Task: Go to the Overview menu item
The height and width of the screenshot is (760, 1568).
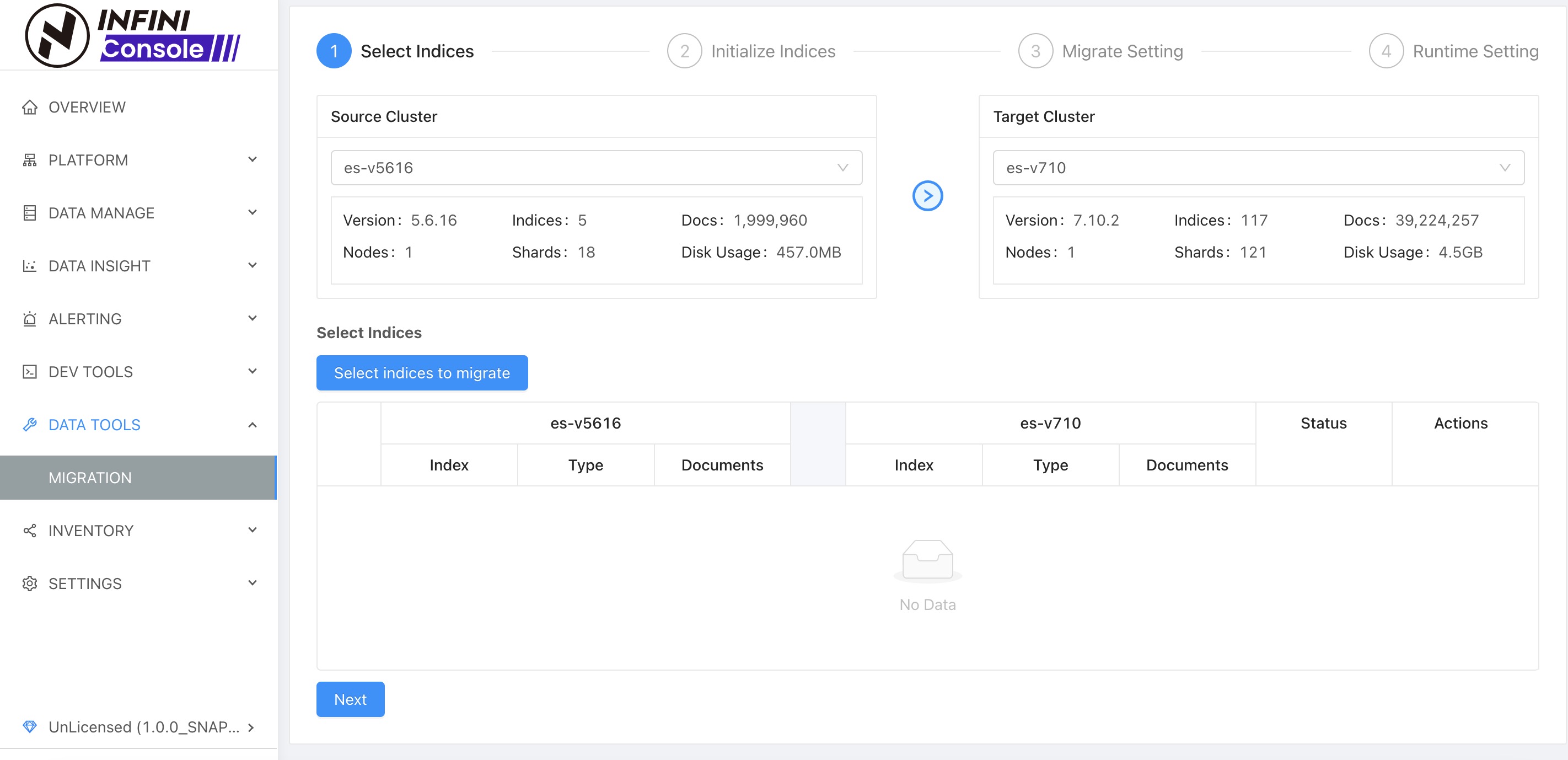Action: click(87, 107)
